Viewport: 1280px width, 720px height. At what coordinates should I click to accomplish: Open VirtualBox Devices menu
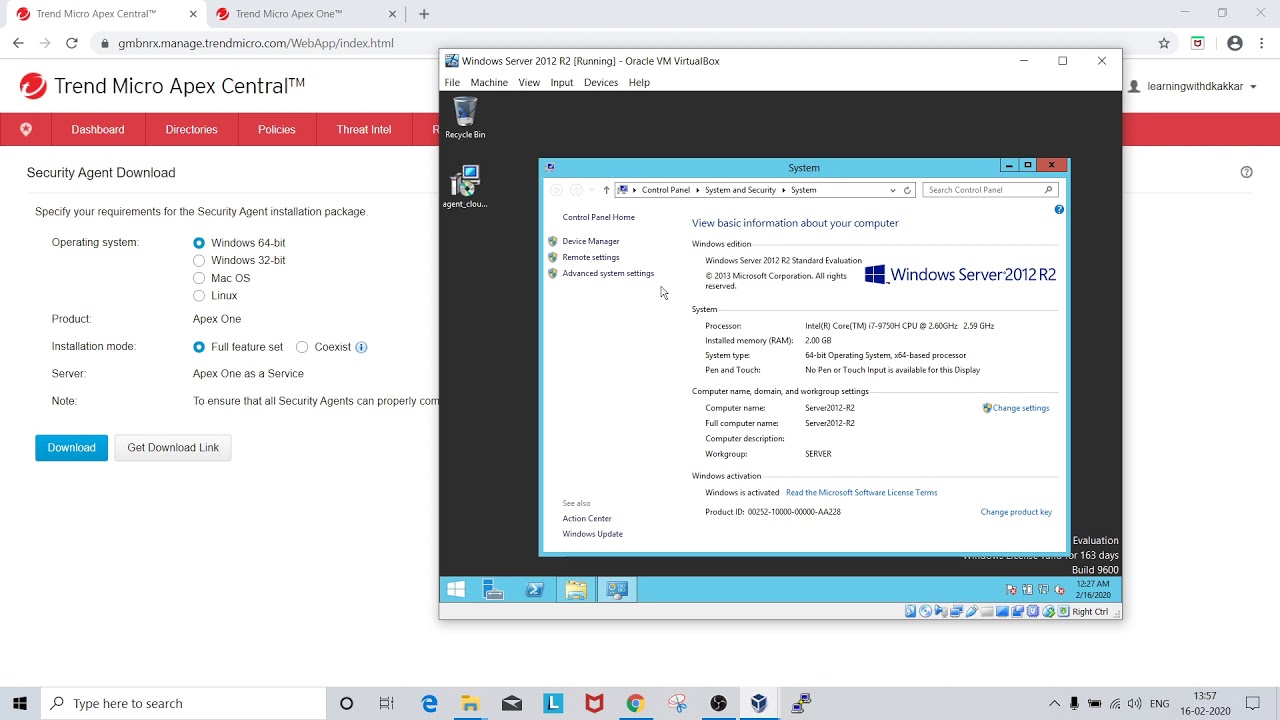click(x=601, y=82)
